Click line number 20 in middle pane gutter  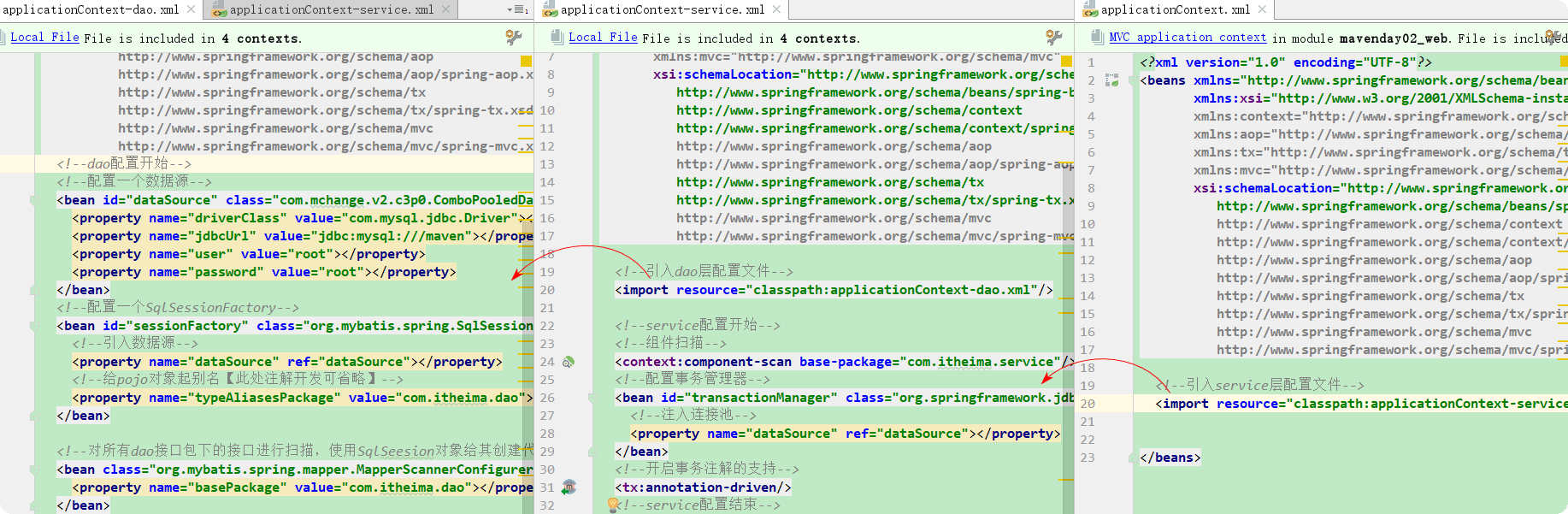tap(547, 290)
